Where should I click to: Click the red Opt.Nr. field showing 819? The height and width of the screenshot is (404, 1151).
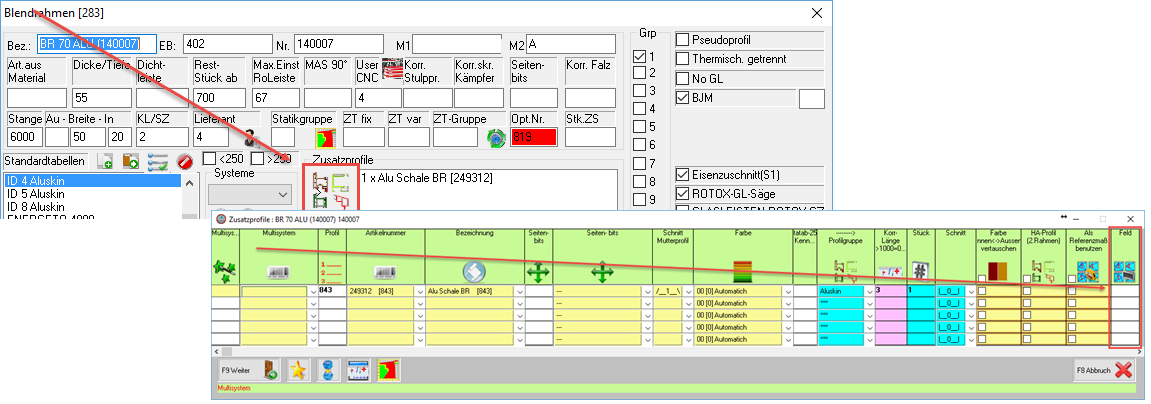click(534, 137)
